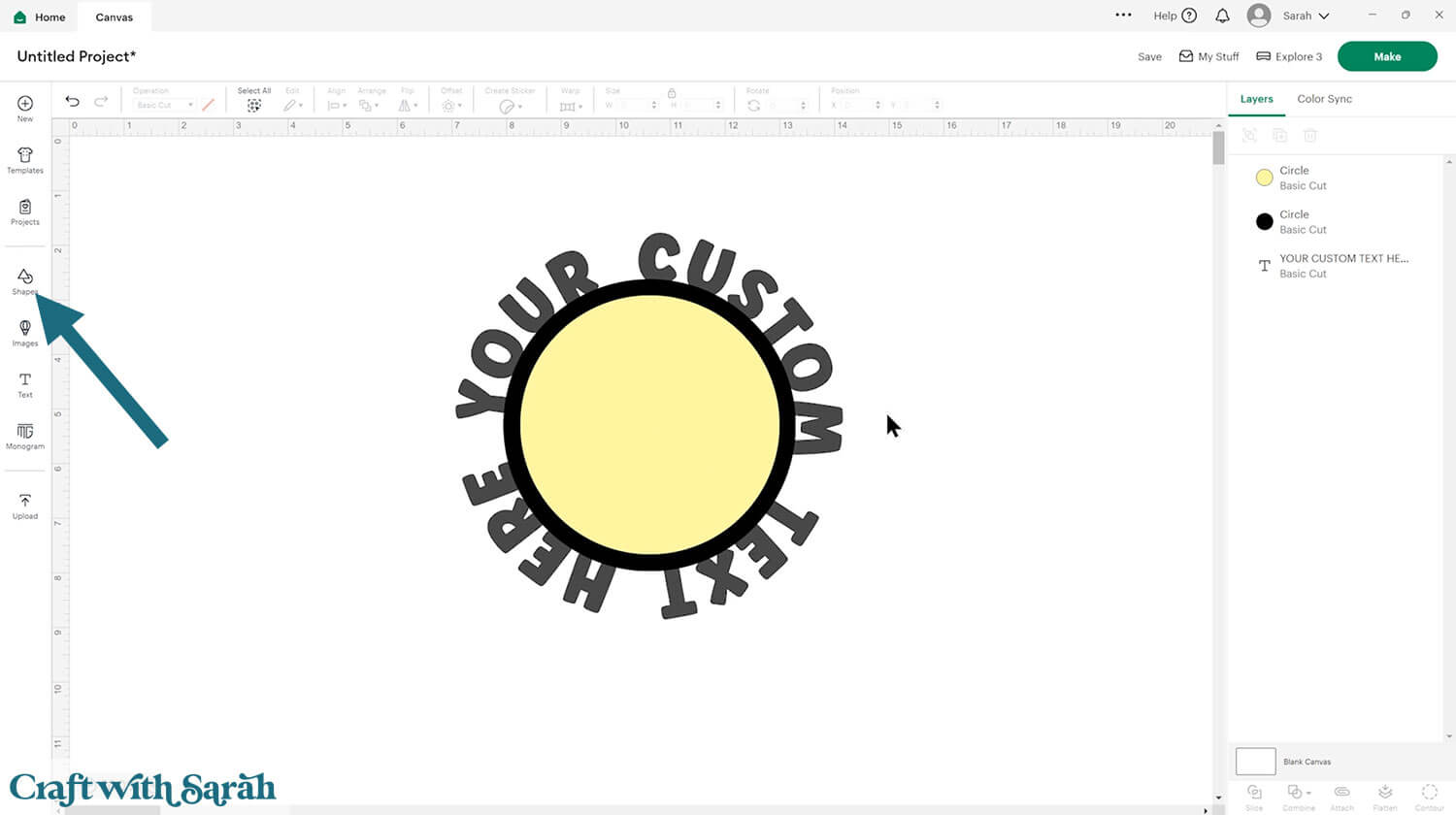The height and width of the screenshot is (815, 1456).
Task: Open the Templates panel
Action: point(25,160)
